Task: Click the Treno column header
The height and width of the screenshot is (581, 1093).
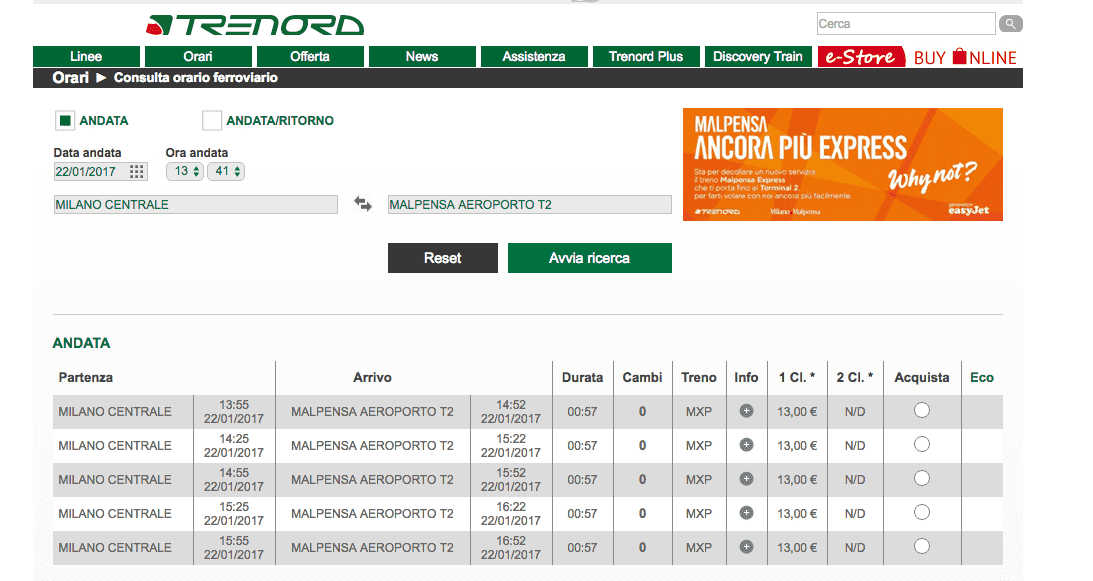Action: tap(698, 377)
